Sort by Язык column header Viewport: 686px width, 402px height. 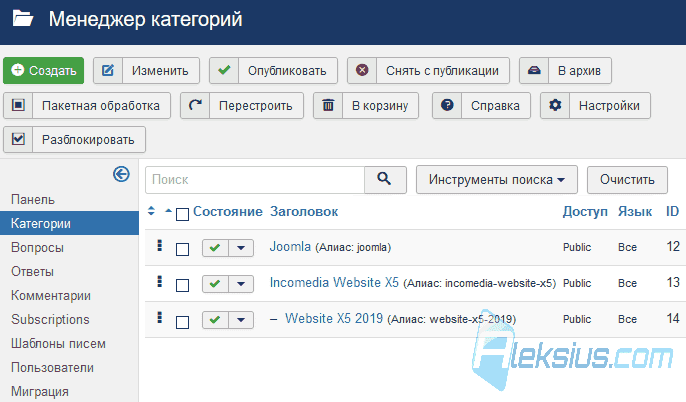635,212
